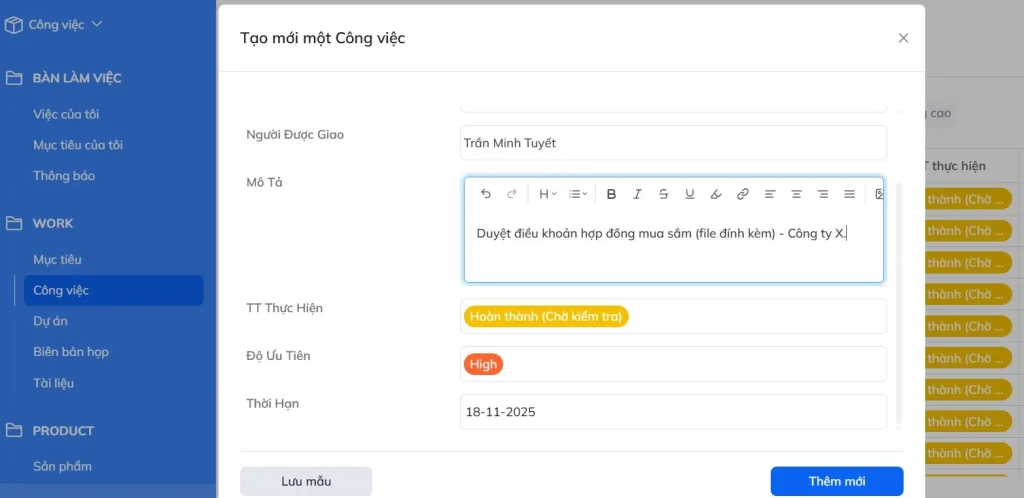
Task: Click the BÀN LÀM VIỆC section header
Action: click(x=77, y=78)
